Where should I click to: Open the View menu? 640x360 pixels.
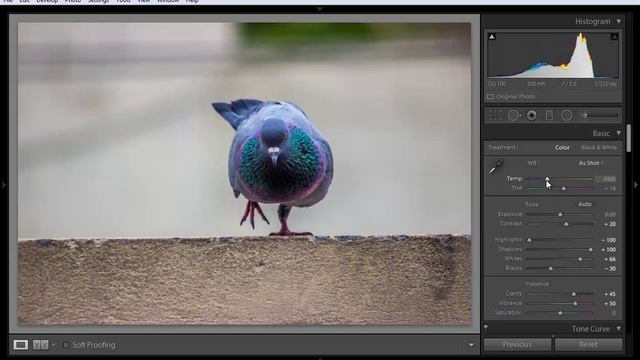(x=144, y=1)
